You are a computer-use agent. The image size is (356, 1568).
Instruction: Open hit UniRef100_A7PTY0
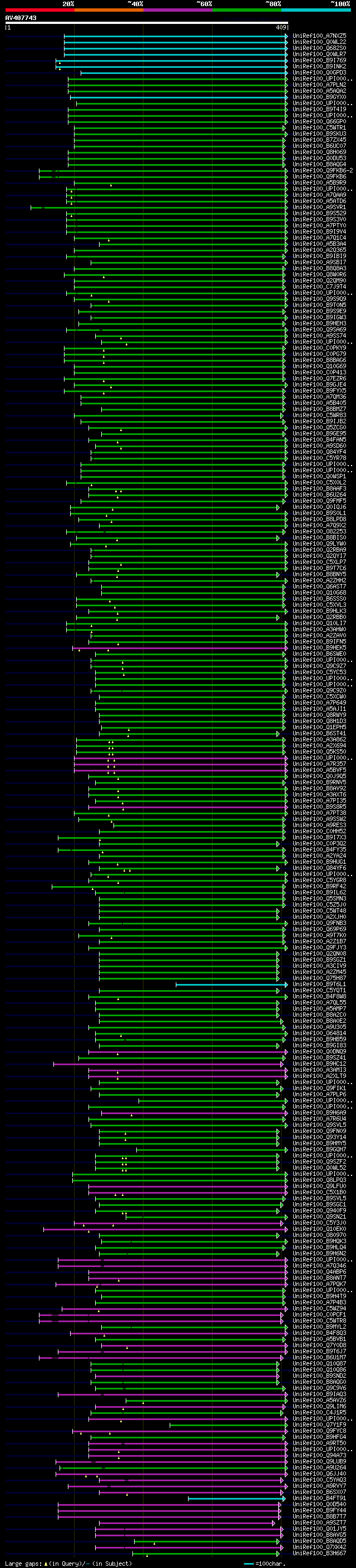click(319, 225)
